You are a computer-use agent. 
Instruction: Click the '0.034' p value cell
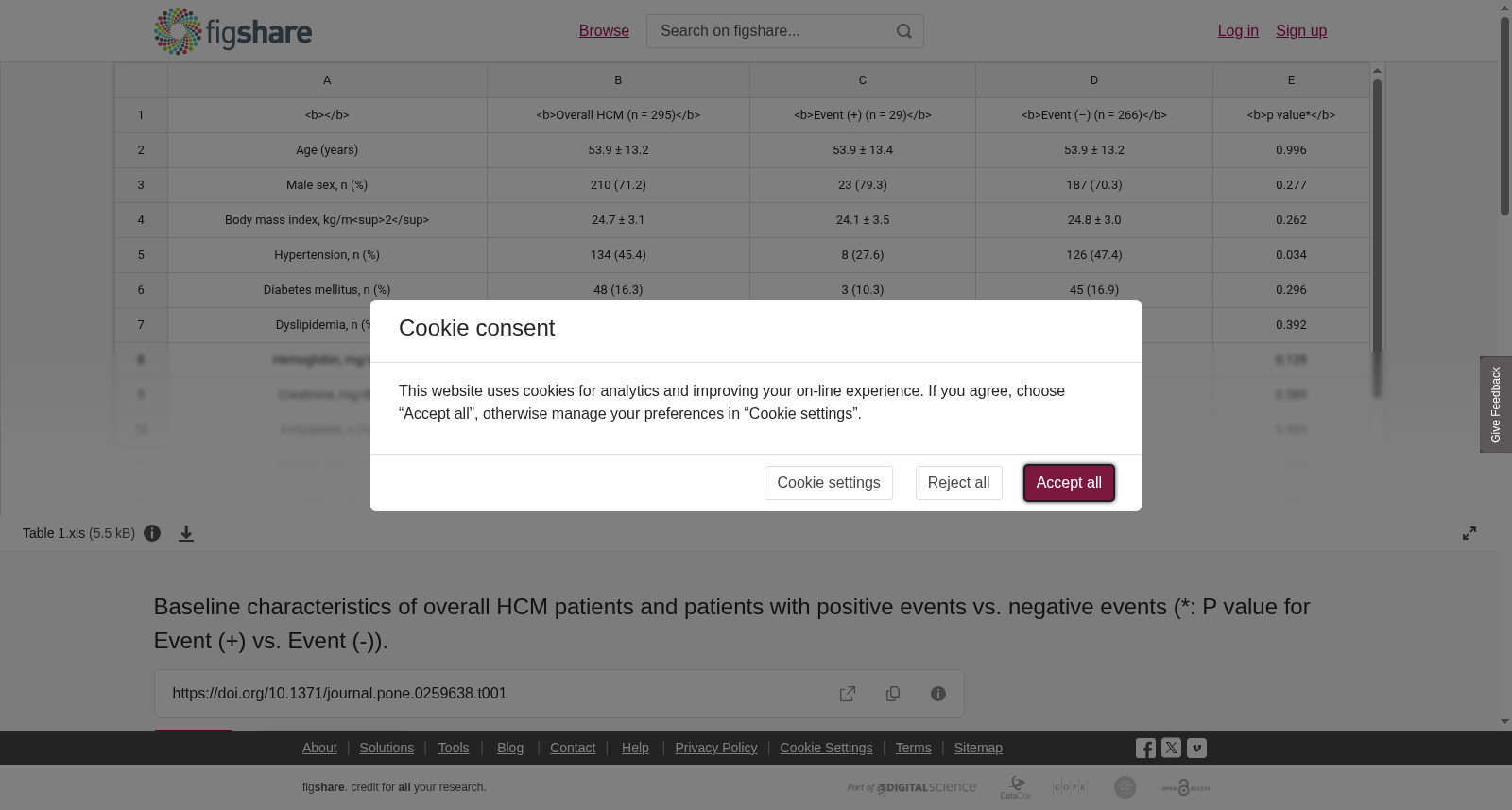click(x=1291, y=255)
